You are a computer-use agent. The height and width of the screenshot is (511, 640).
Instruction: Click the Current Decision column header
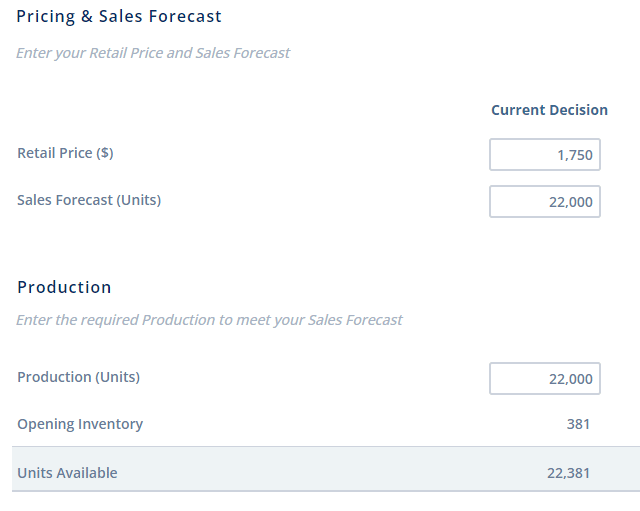click(x=549, y=110)
